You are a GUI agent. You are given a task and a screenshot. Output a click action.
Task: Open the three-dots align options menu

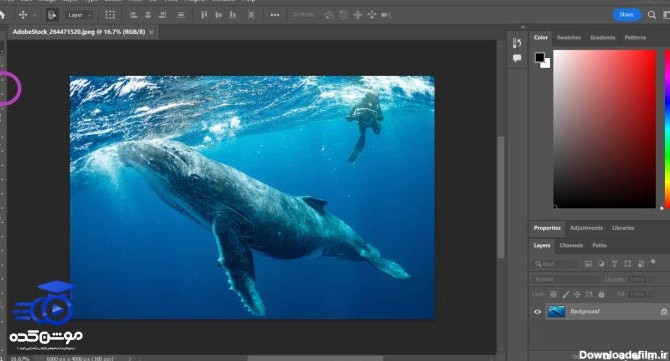(x=275, y=15)
